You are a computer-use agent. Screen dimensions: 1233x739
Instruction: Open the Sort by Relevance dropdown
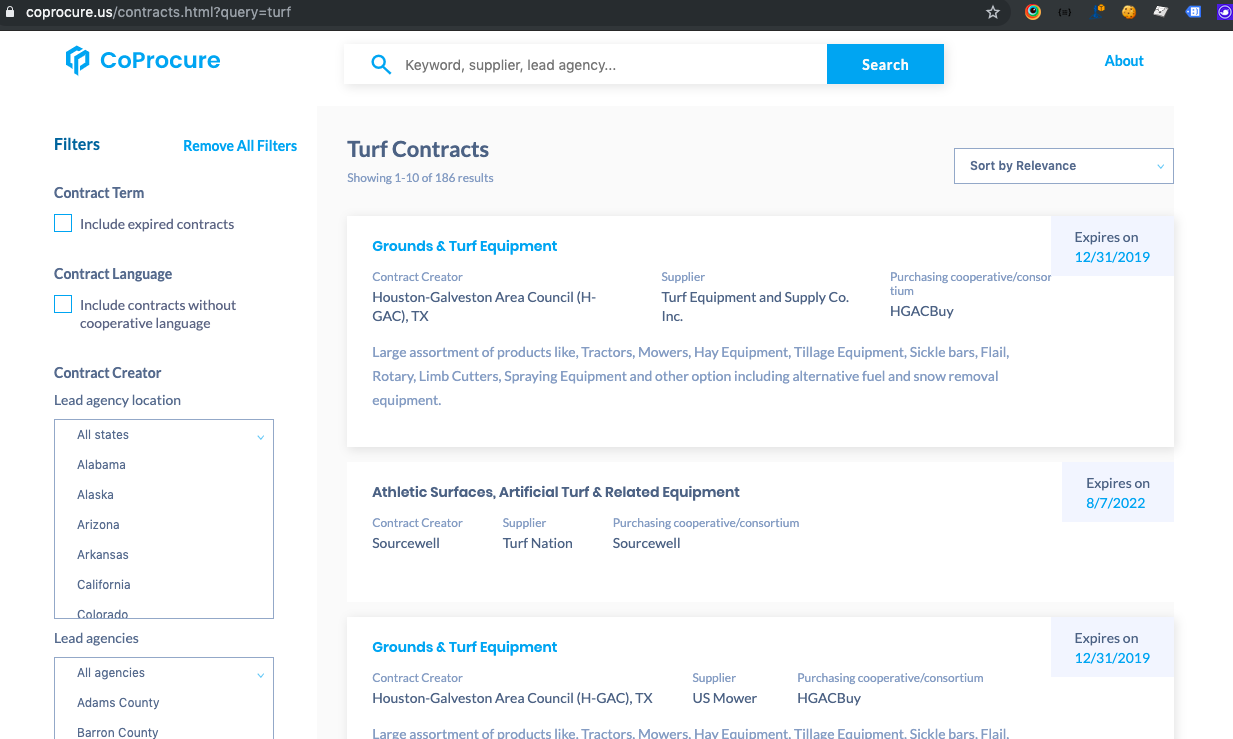pyautogui.click(x=1064, y=166)
